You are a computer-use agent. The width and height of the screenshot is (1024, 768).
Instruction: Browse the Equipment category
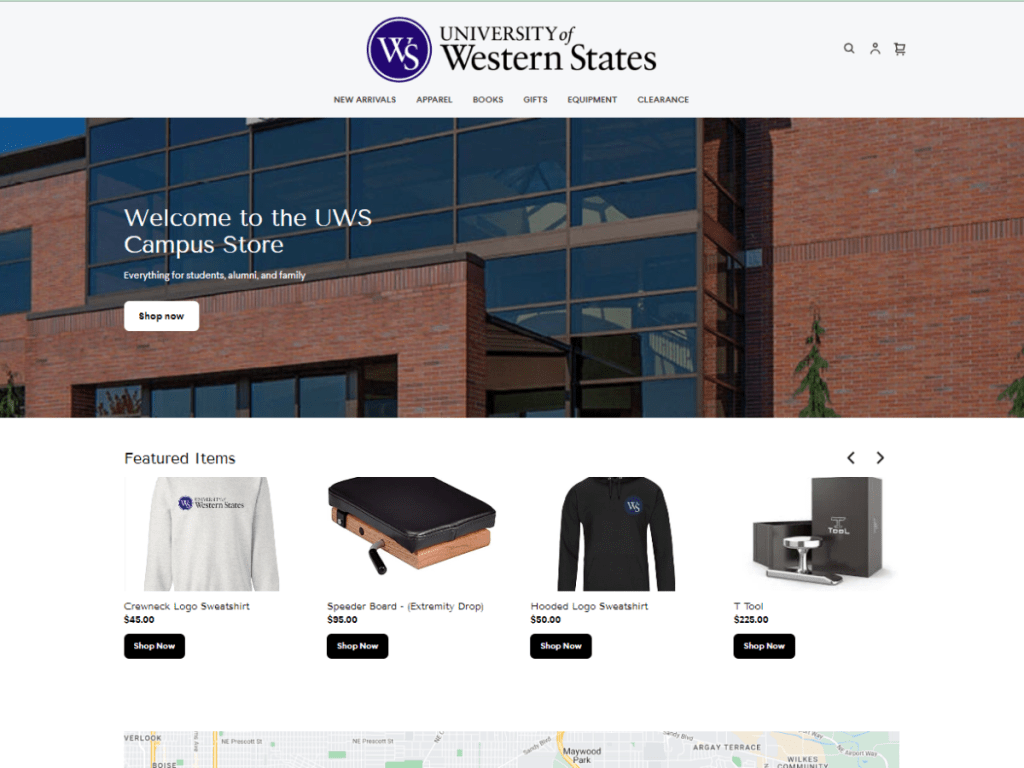pyautogui.click(x=592, y=99)
